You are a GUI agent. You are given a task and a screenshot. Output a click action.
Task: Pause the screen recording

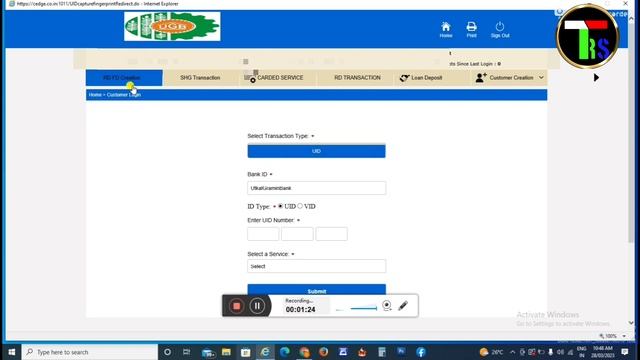point(257,306)
